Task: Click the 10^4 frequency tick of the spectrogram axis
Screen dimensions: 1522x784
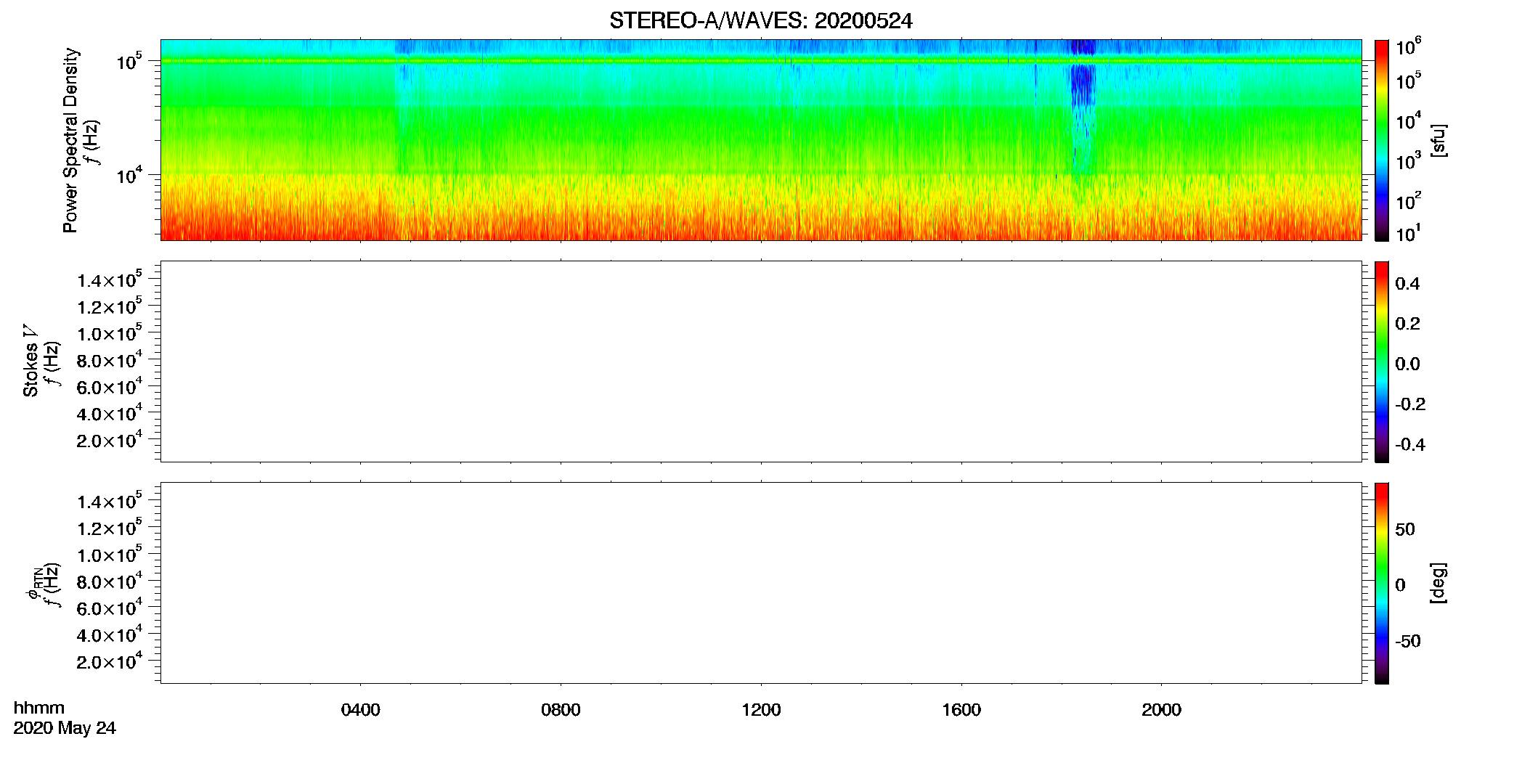Action: tap(129, 175)
